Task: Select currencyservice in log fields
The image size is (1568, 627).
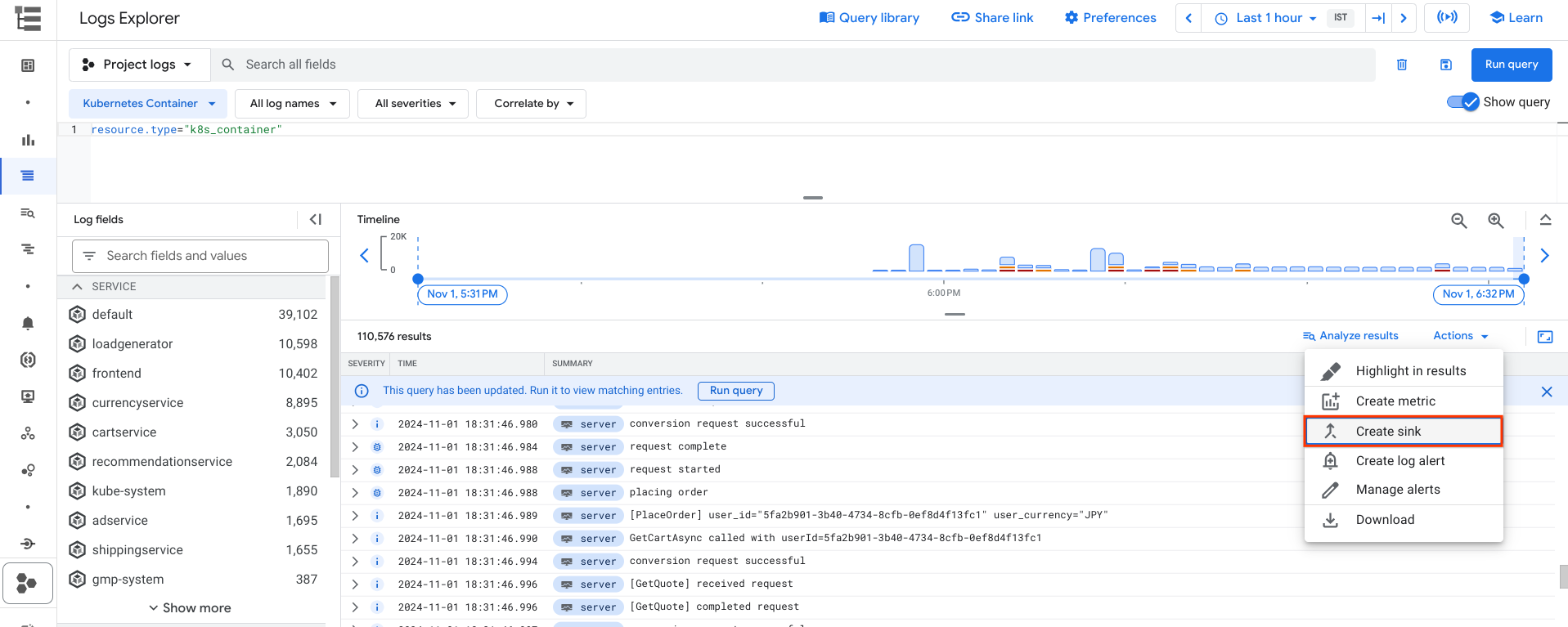Action: coord(193,403)
